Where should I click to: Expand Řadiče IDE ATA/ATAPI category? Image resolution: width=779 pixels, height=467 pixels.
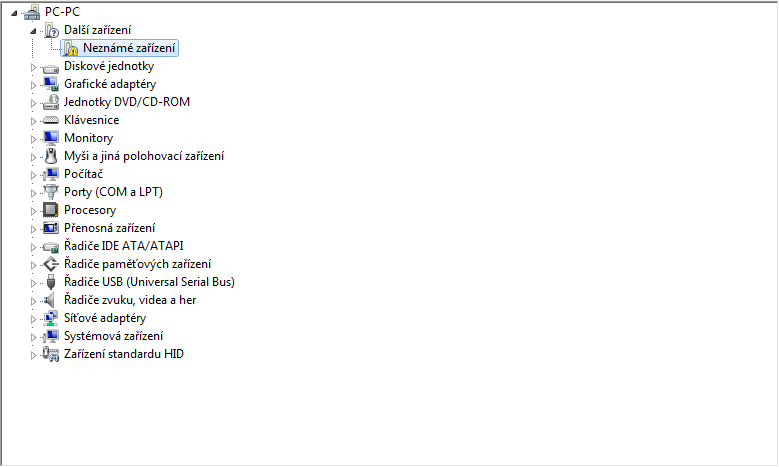tap(33, 247)
